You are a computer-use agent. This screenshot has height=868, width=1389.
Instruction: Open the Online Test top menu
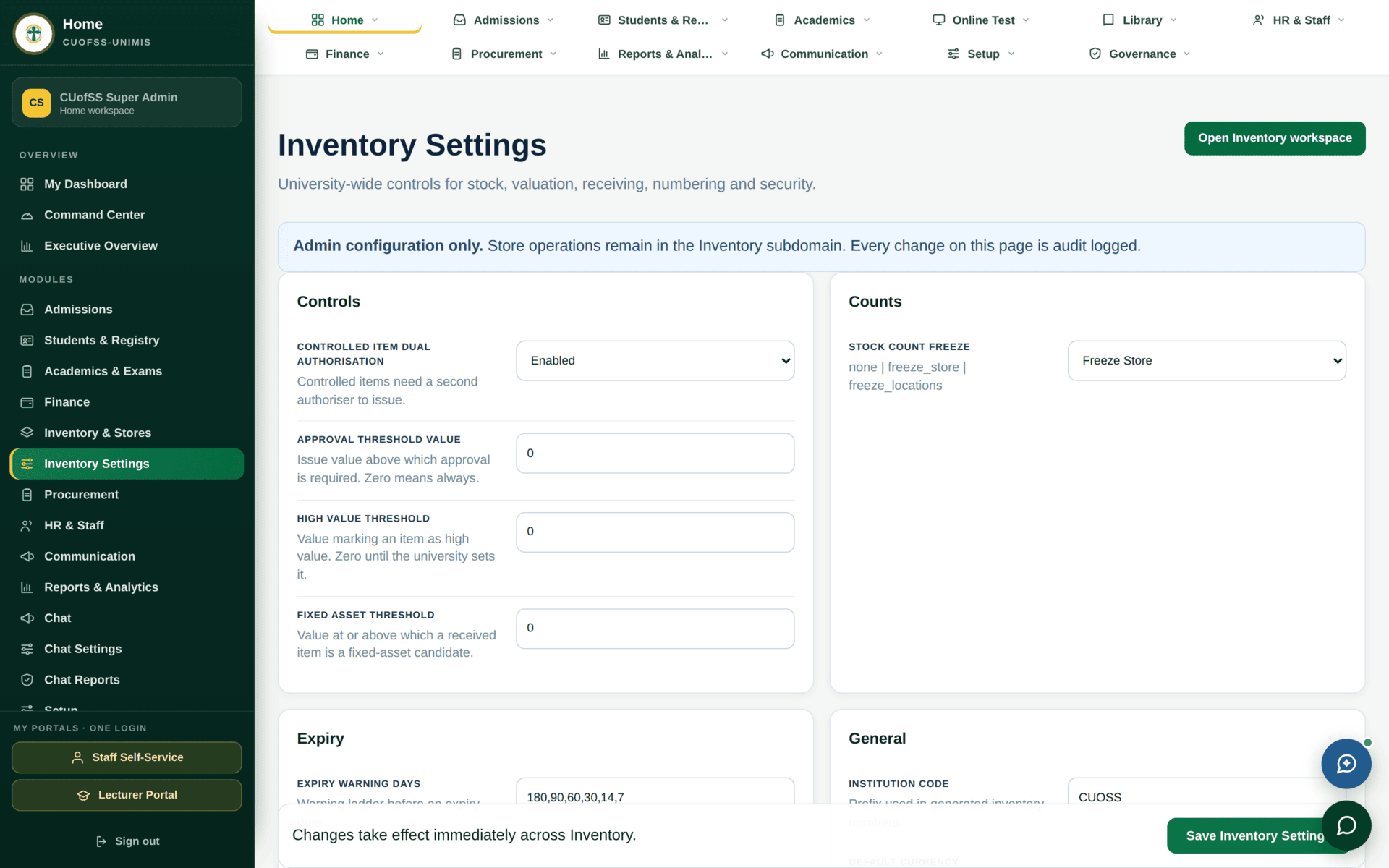pos(981,20)
